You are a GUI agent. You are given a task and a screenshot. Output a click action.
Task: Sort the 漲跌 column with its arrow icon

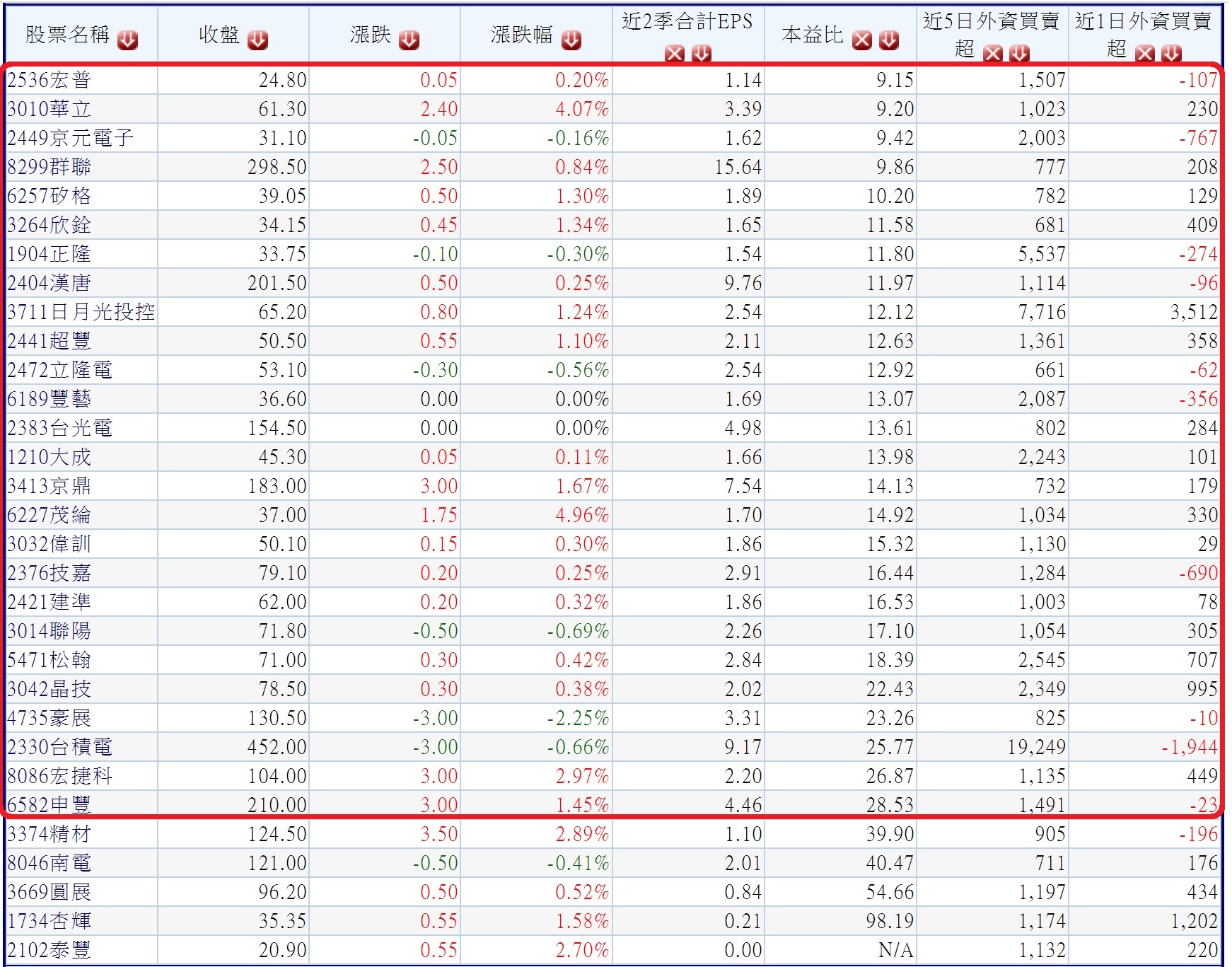(x=409, y=40)
